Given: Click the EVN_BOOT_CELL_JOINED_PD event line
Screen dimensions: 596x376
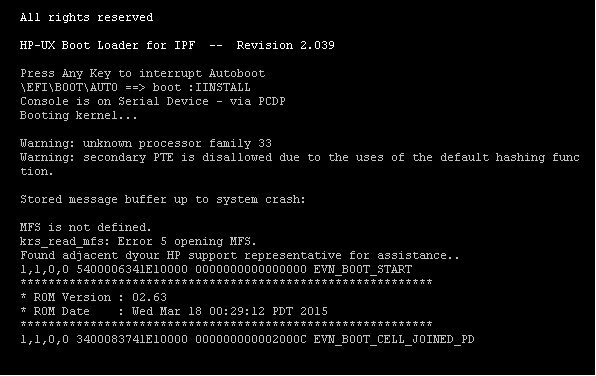Looking at the screenshot, I should pos(247,340).
